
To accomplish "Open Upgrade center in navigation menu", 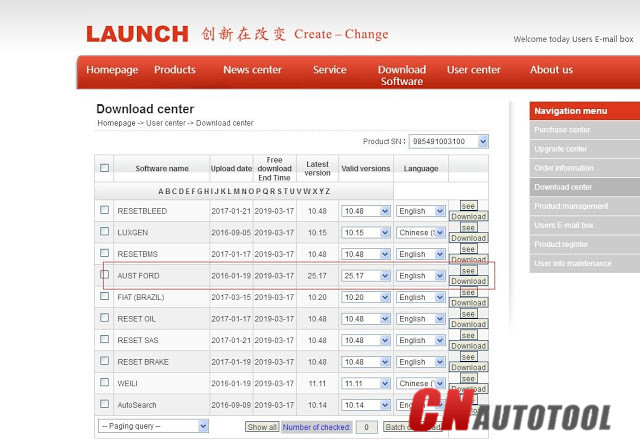I will tap(585, 149).
